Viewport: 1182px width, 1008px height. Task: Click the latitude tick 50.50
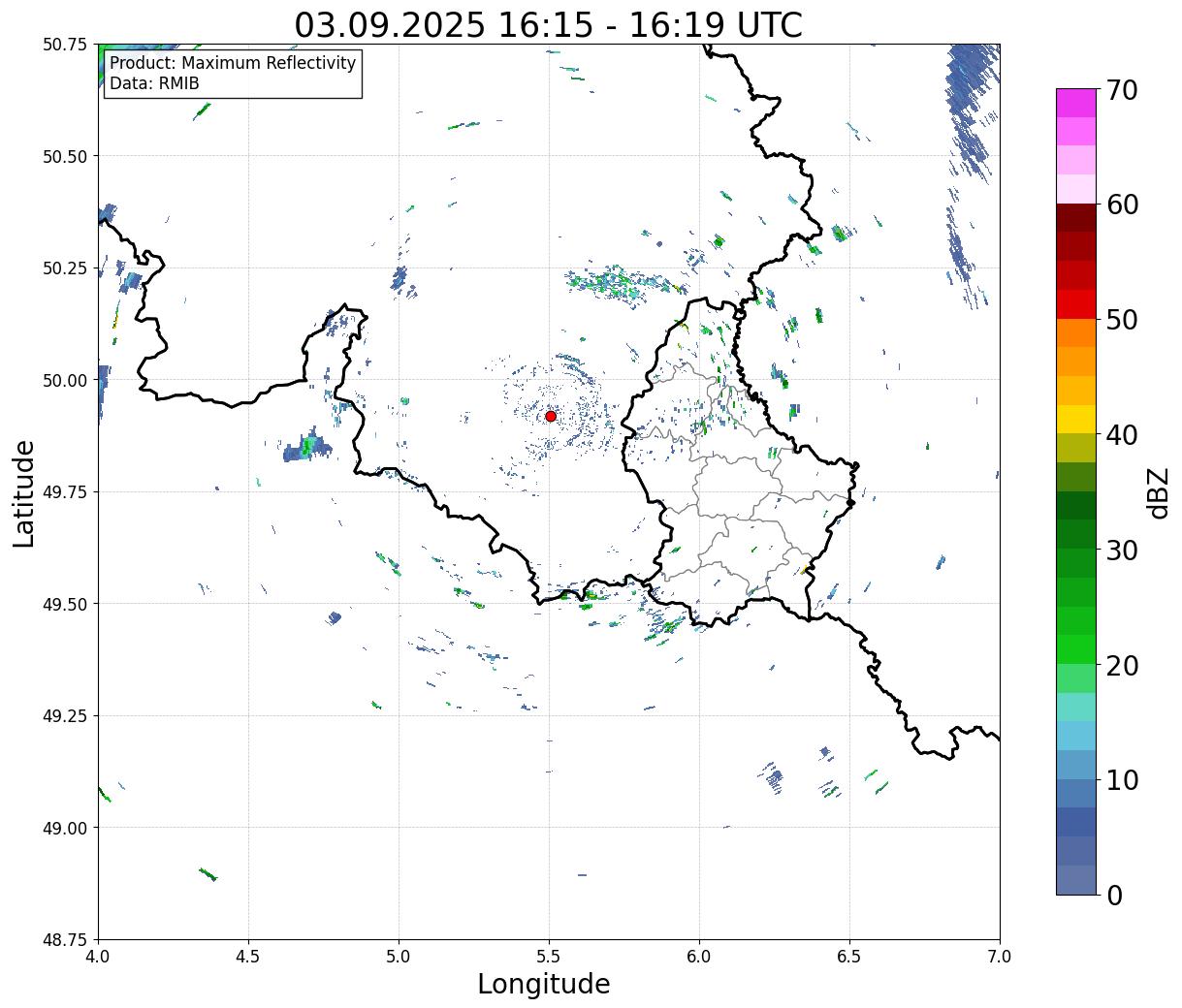click(65, 156)
